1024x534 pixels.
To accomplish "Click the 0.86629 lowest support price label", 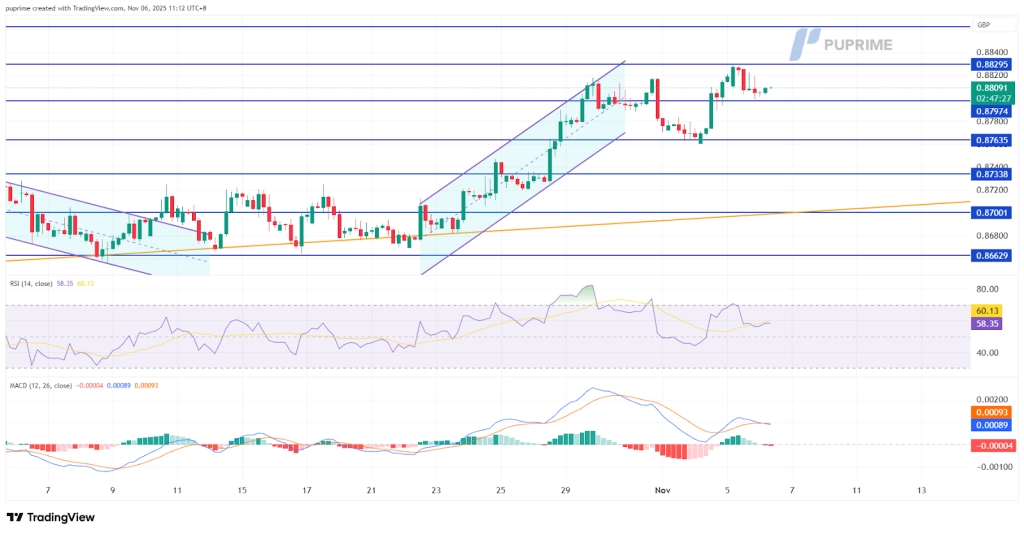I will 991,255.
